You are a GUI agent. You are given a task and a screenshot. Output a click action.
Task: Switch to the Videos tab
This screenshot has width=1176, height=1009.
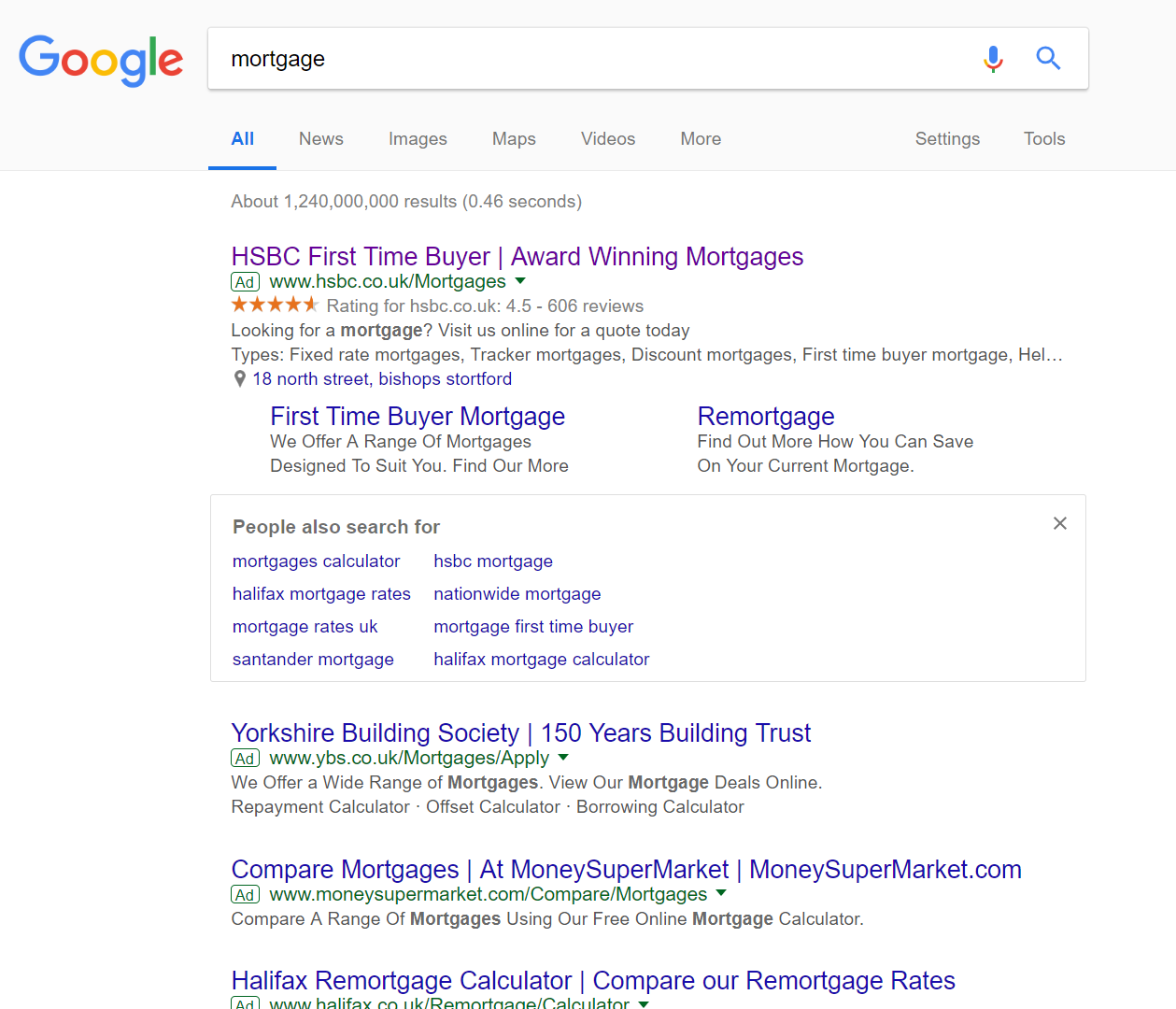[608, 139]
